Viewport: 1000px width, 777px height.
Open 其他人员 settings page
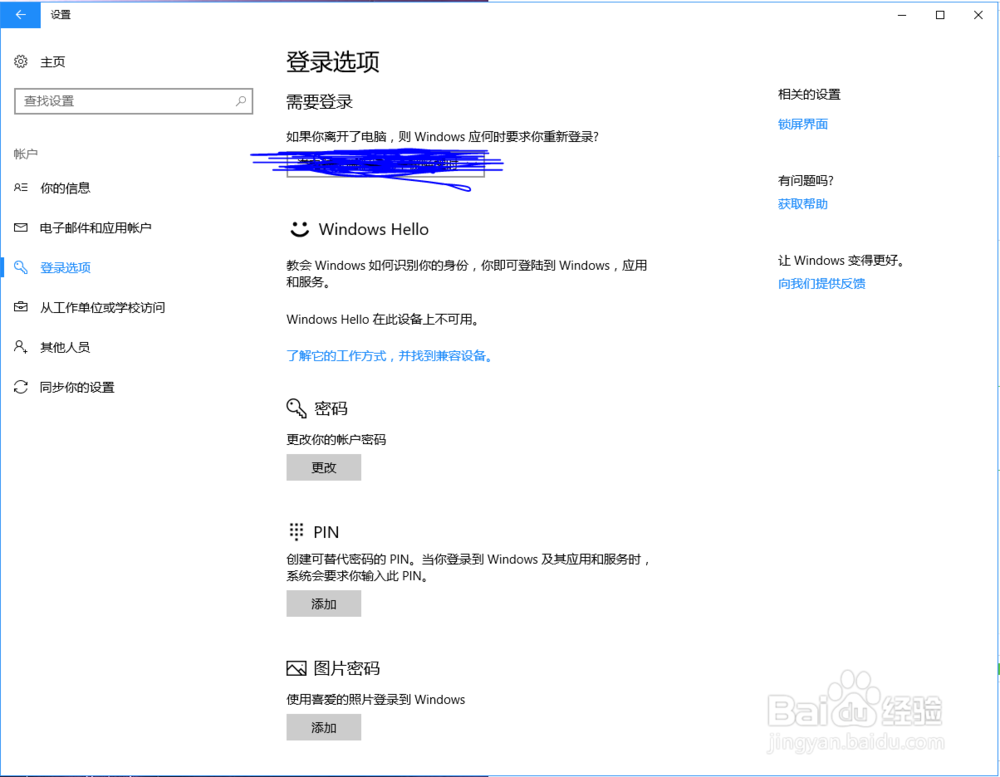coord(65,347)
